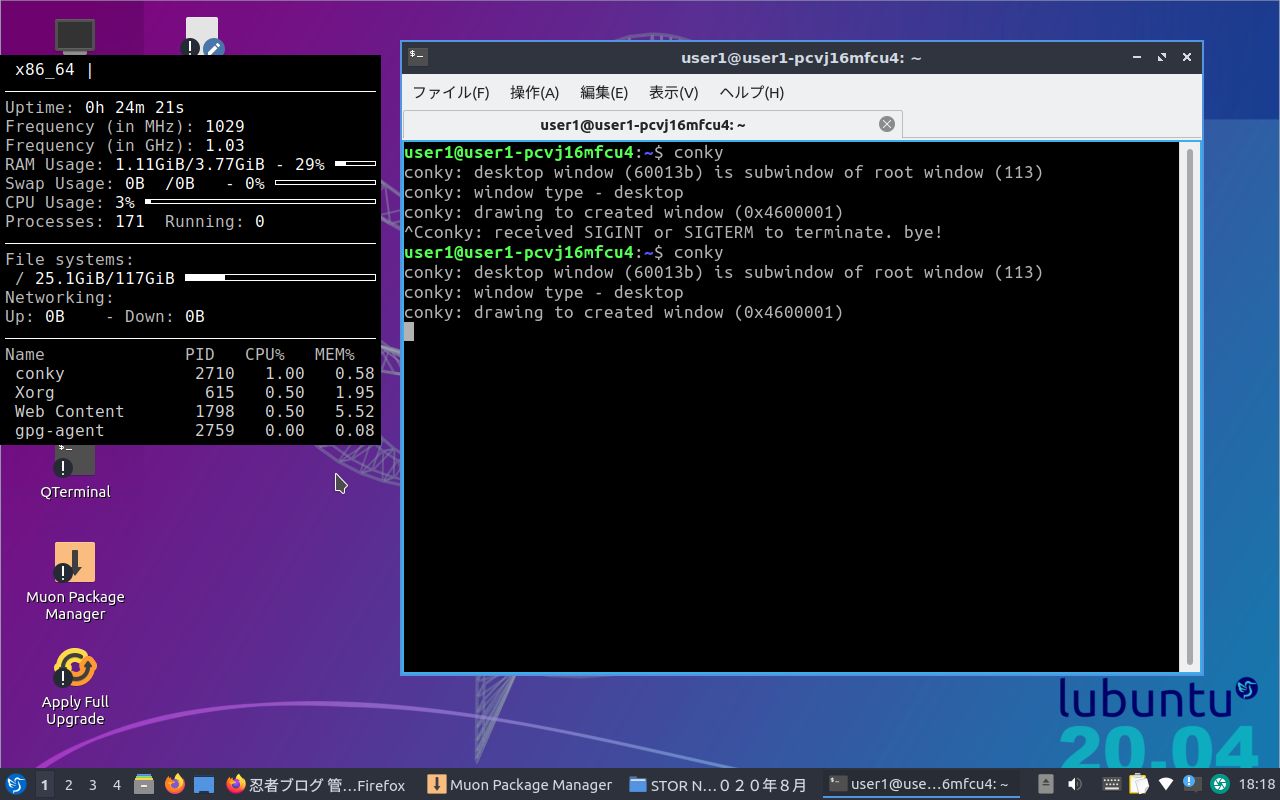Maximize the QTerminal window
The height and width of the screenshot is (800, 1280).
pyautogui.click(x=1162, y=58)
